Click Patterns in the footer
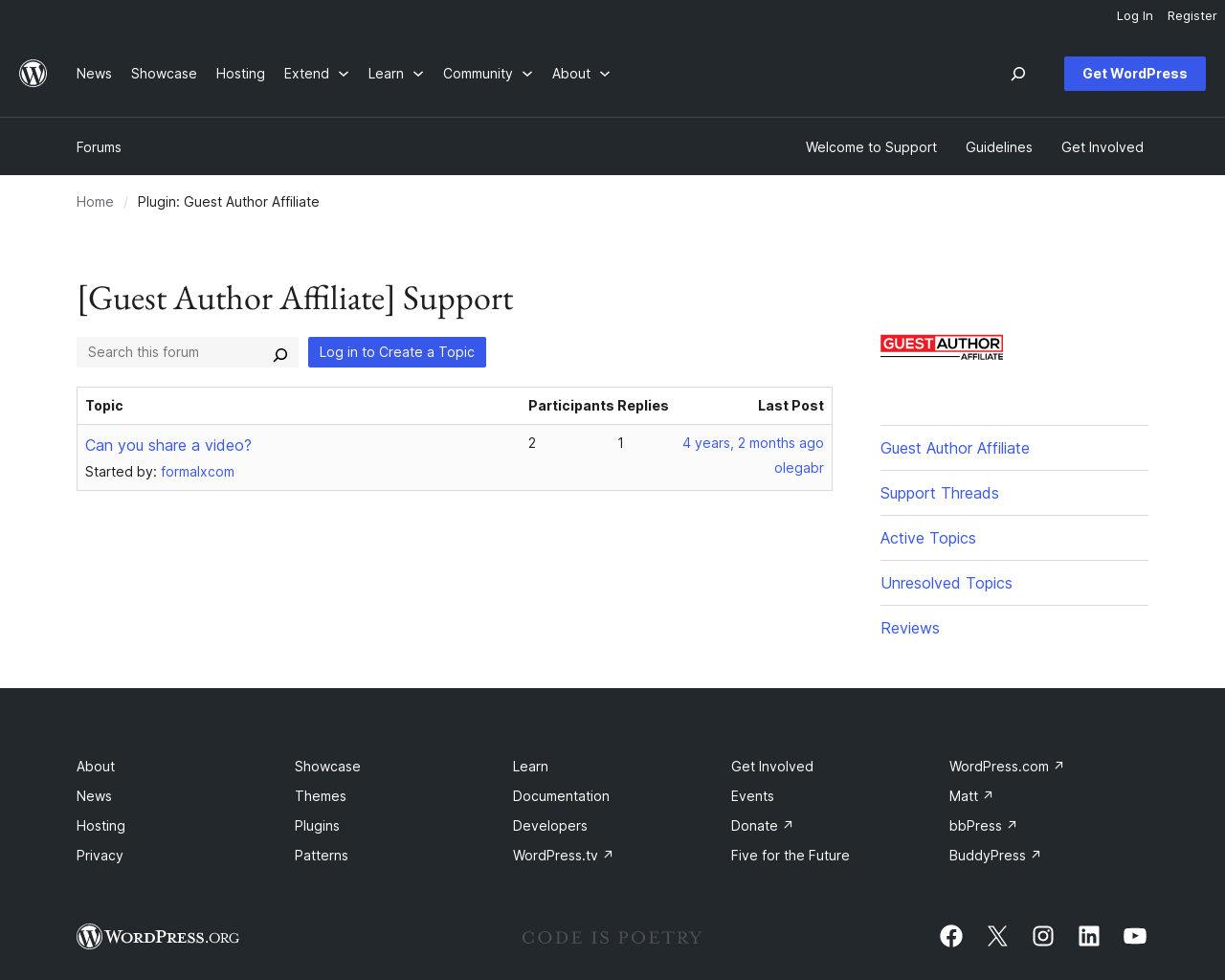1225x980 pixels. (x=321, y=856)
